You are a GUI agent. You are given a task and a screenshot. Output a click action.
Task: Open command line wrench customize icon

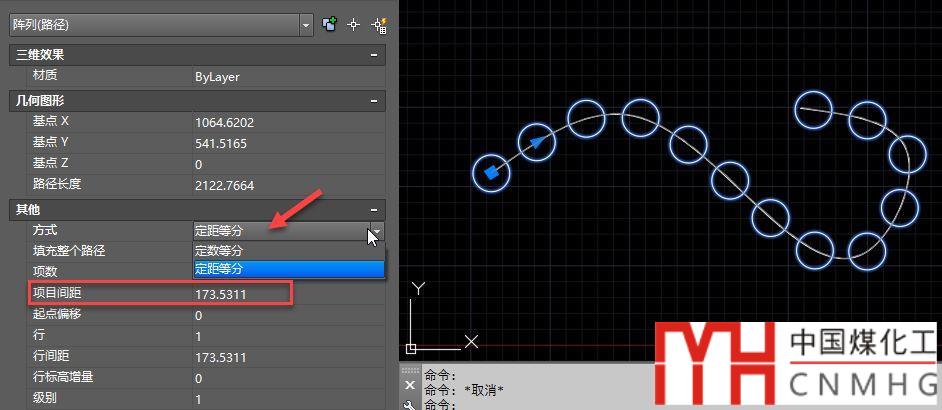click(410, 405)
